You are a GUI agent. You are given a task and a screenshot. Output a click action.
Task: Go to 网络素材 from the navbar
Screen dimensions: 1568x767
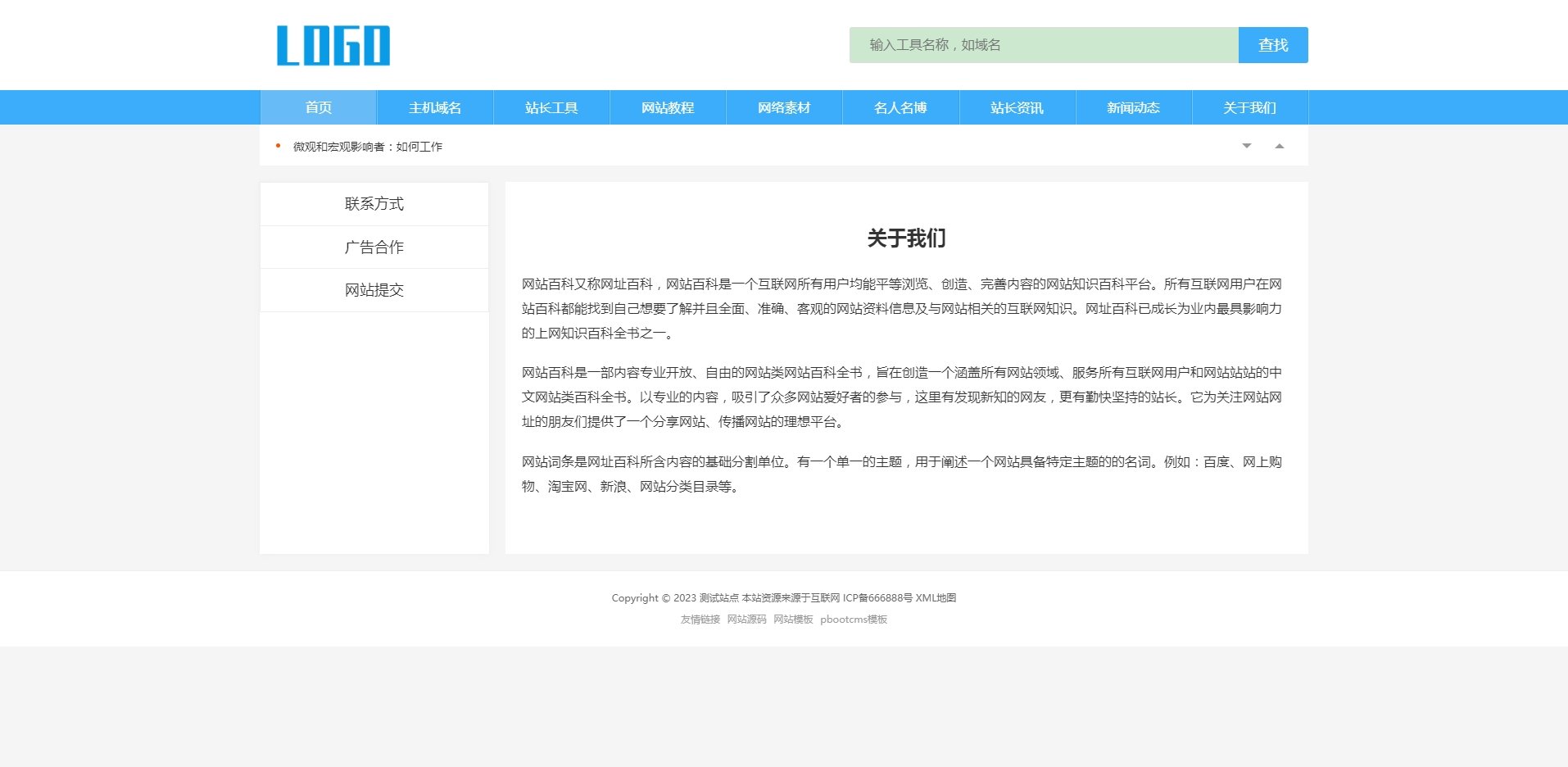[783, 107]
